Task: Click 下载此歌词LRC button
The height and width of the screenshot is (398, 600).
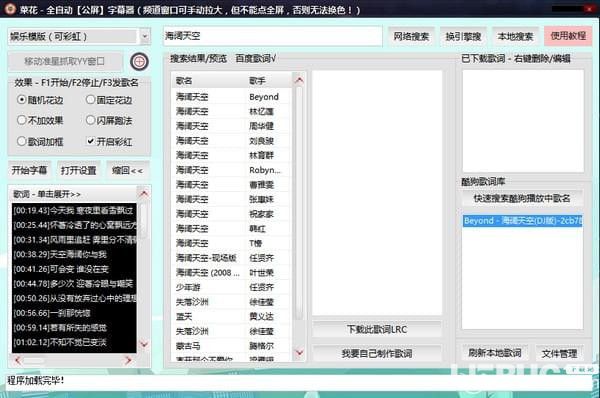Action: pos(377,329)
